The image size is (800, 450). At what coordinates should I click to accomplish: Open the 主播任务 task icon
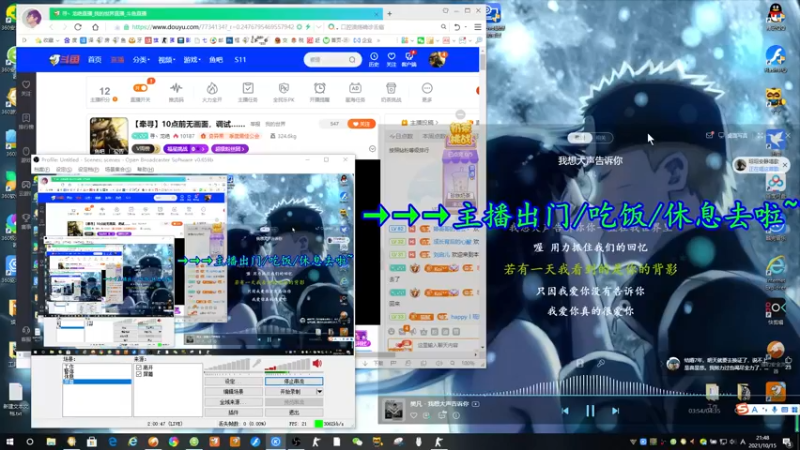(x=247, y=88)
